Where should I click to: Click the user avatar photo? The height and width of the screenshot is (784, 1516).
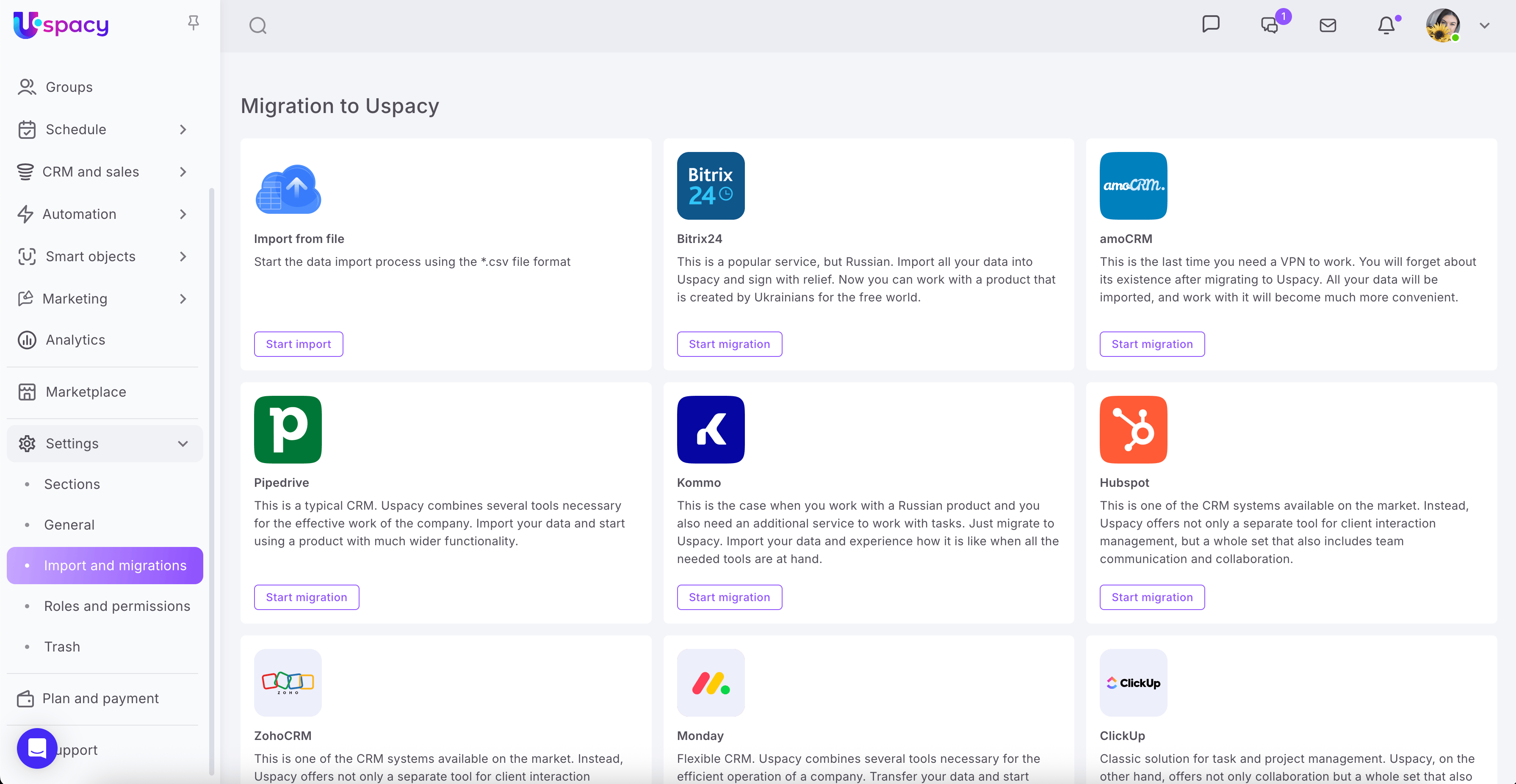[1442, 25]
